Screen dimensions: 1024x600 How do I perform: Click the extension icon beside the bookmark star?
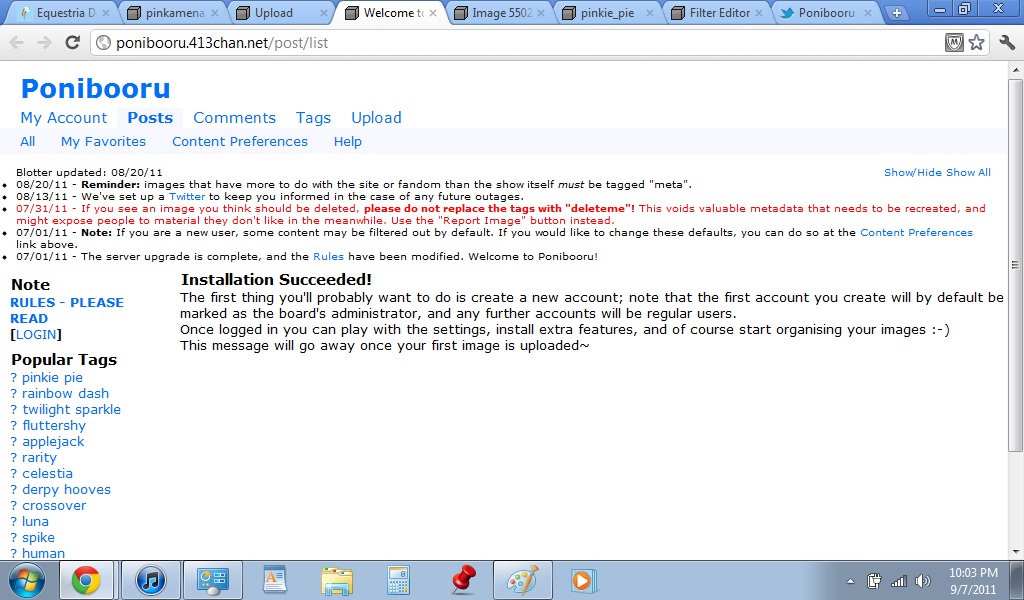click(x=954, y=43)
